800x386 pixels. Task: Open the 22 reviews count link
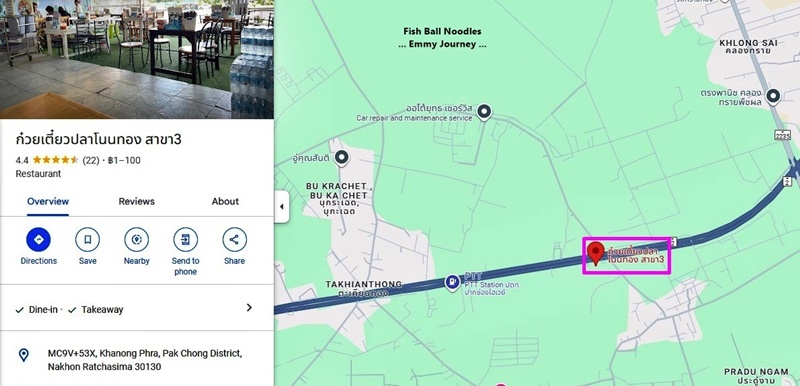[x=90, y=160]
